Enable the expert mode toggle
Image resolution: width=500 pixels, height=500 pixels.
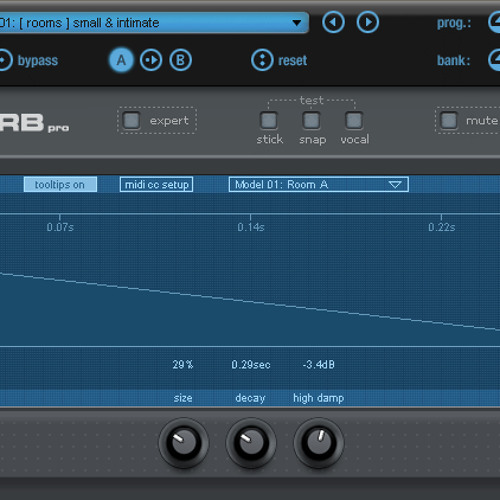(131, 120)
